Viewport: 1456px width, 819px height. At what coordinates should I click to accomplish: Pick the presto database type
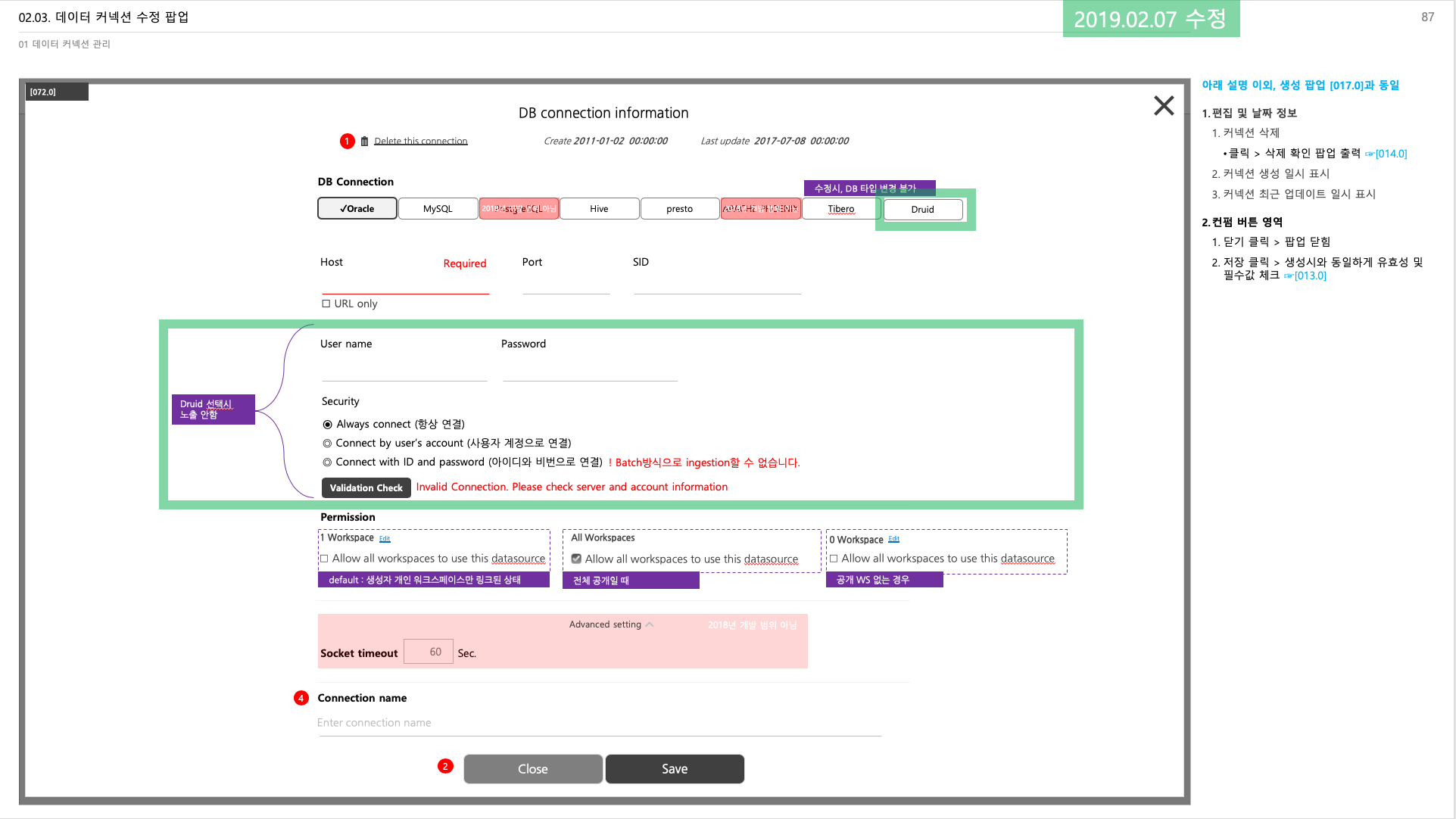point(679,209)
